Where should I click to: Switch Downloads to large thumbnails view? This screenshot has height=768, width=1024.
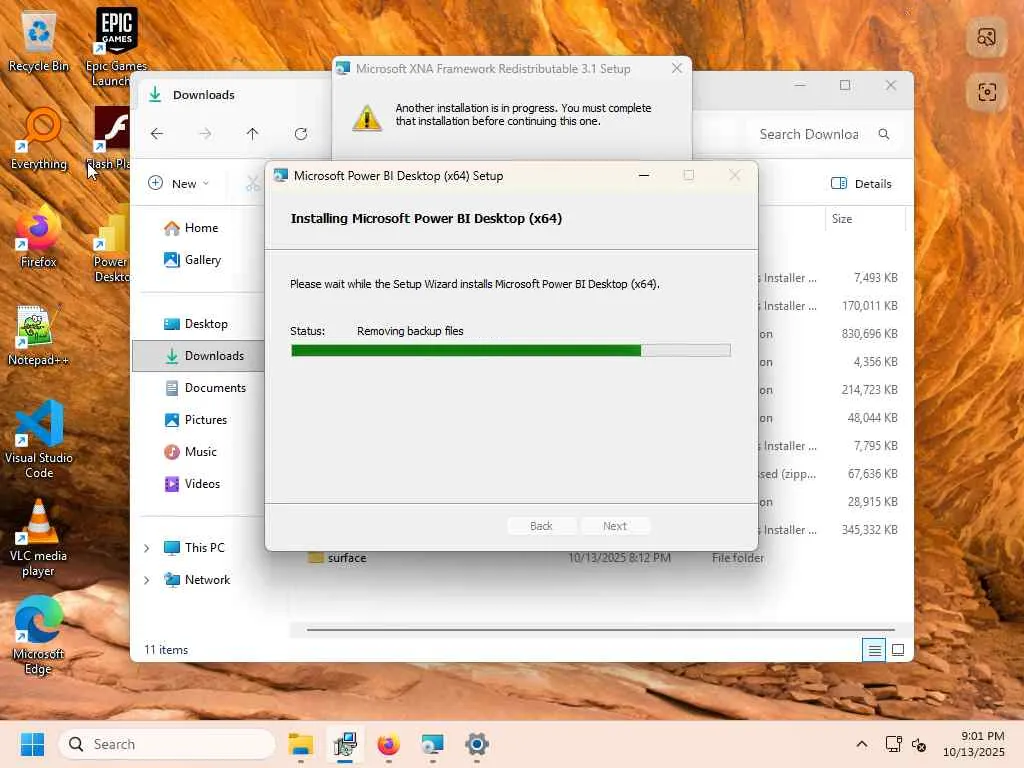898,650
